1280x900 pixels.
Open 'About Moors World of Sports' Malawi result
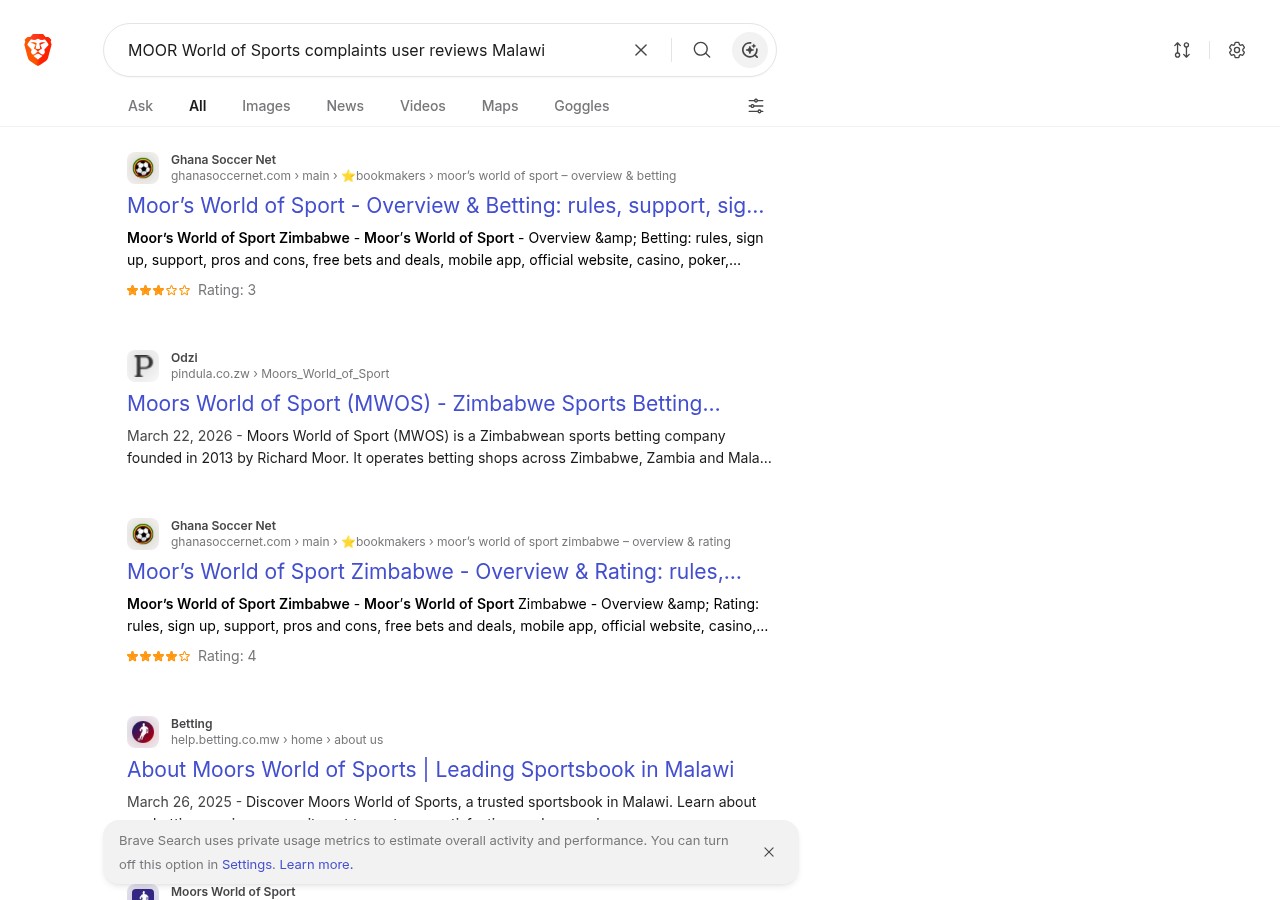coord(430,770)
